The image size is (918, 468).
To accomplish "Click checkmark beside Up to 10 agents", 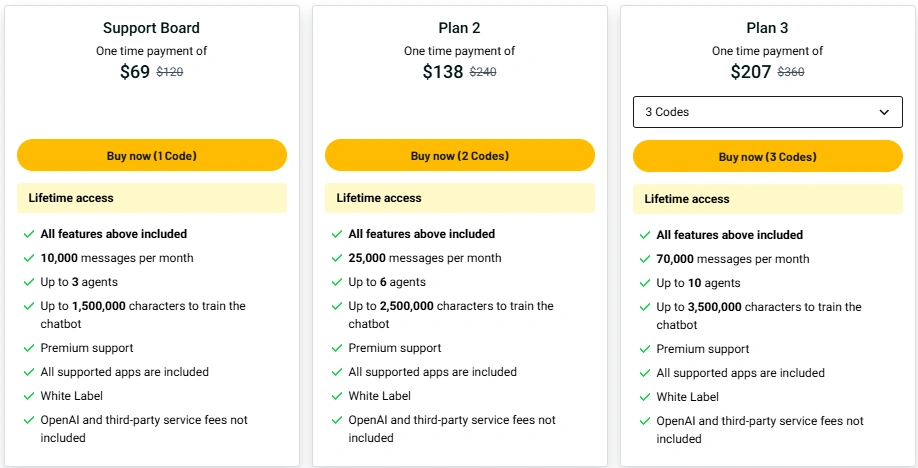I will (645, 283).
